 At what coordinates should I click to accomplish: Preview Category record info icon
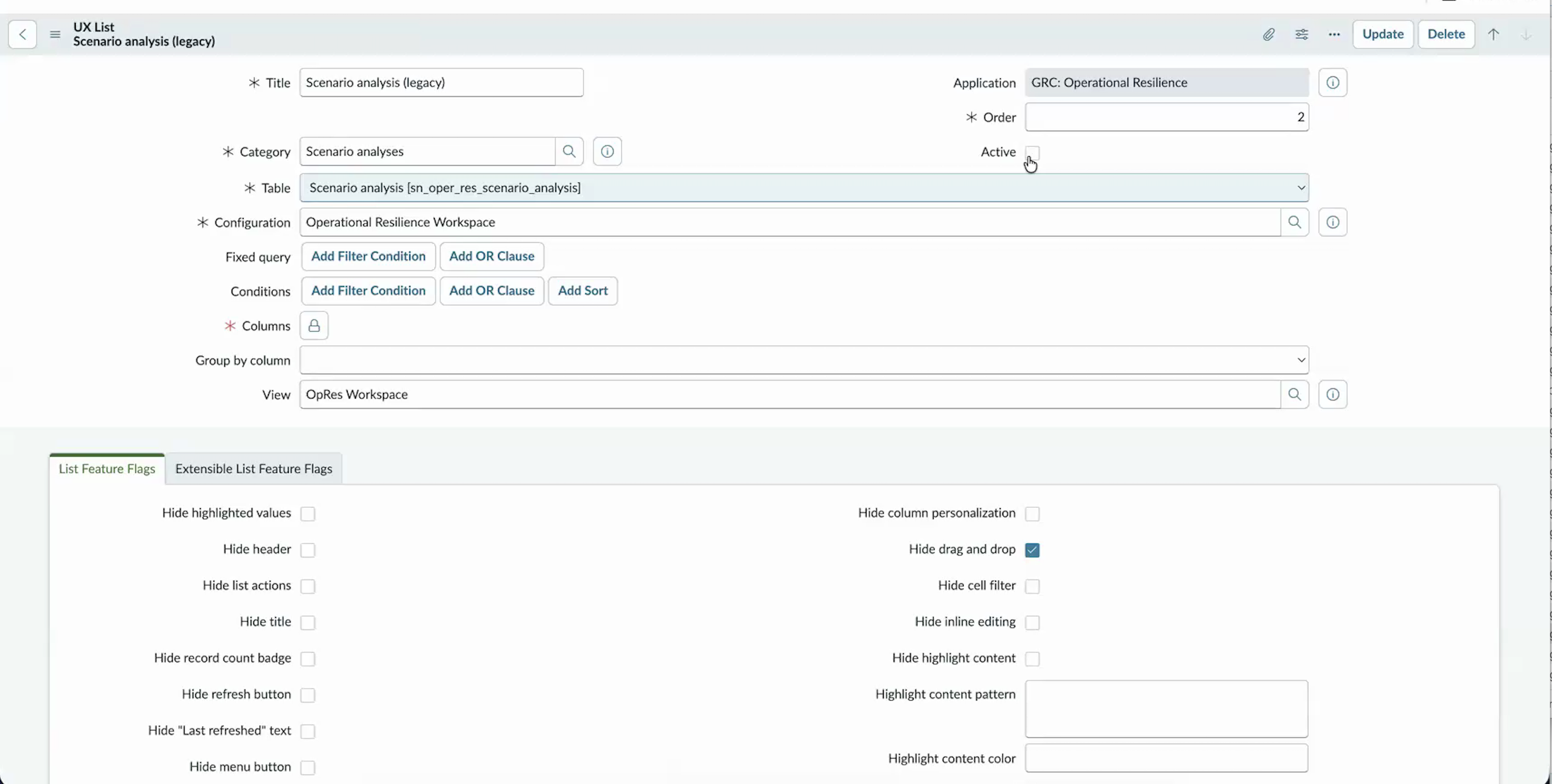pos(607,152)
